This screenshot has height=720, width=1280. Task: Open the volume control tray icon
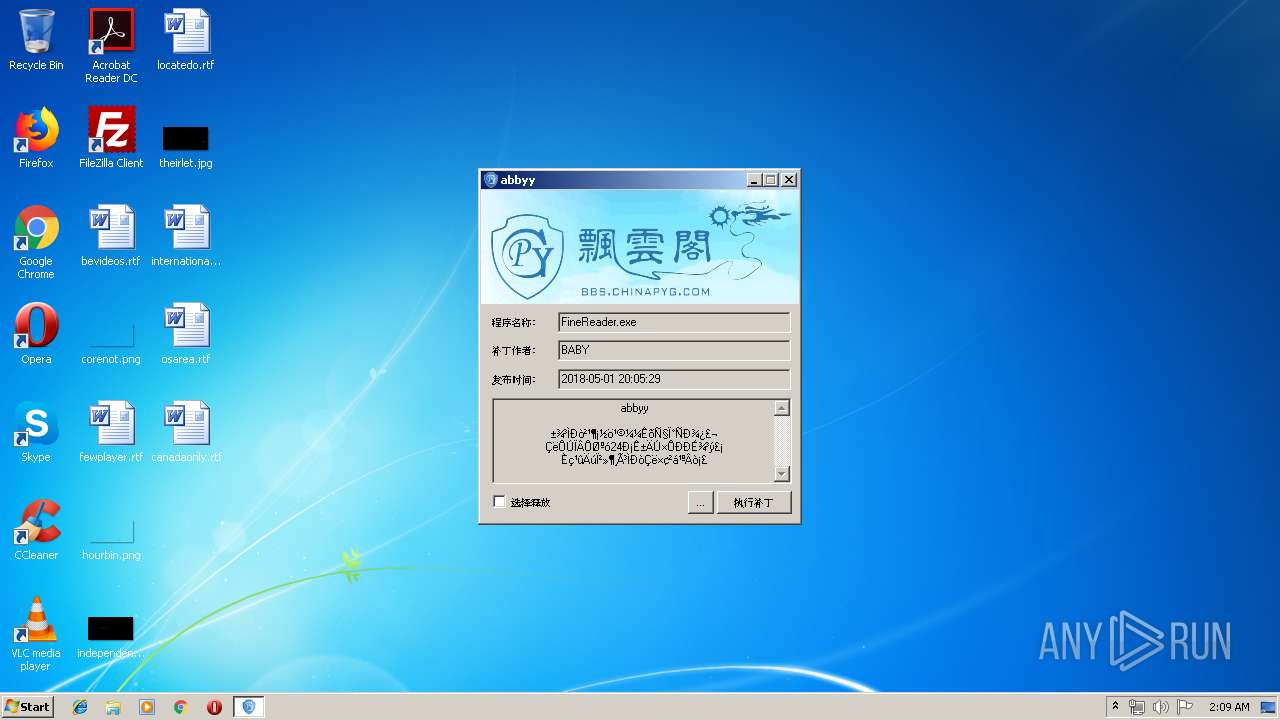pyautogui.click(x=1161, y=707)
